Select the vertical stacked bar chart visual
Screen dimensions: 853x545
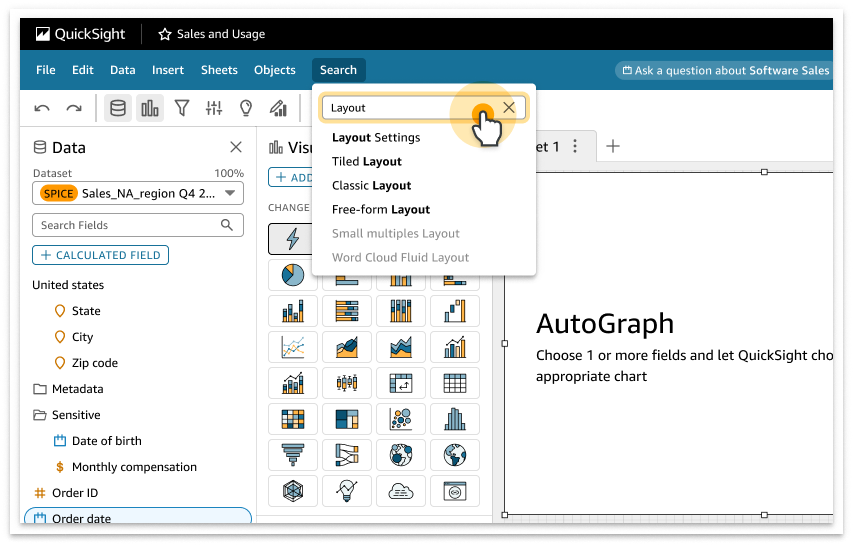tap(293, 311)
